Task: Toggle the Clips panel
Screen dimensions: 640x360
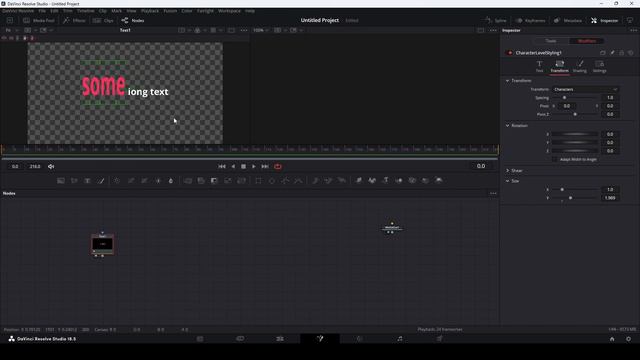Action: coord(103,20)
